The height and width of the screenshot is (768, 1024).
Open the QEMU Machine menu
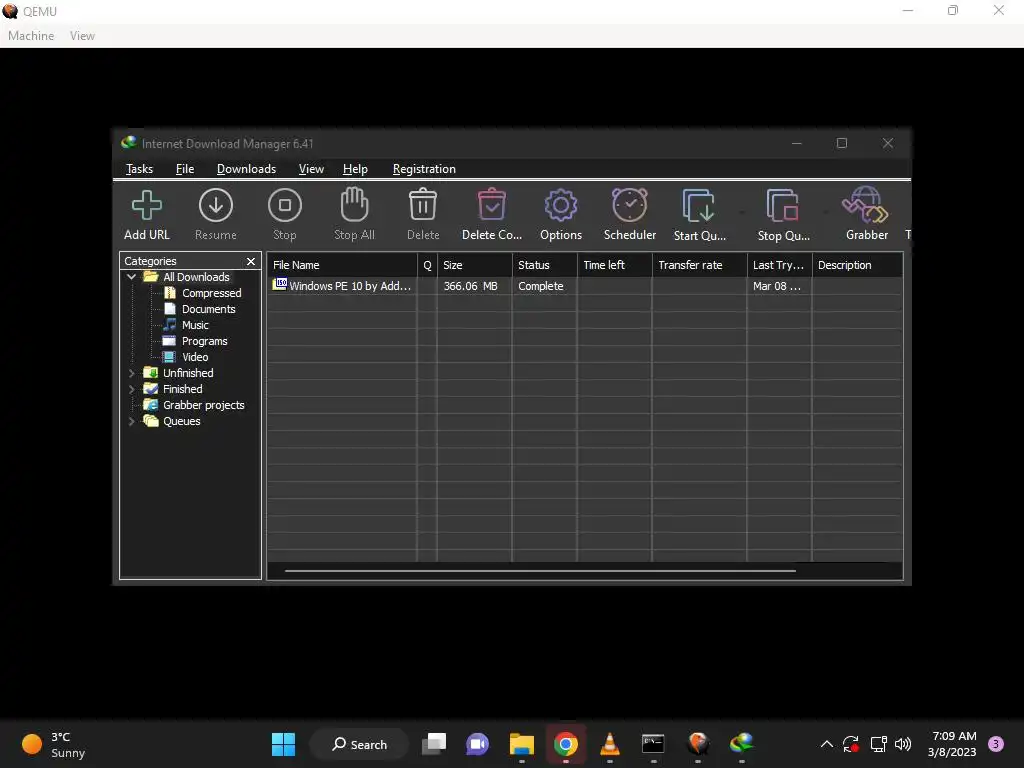click(31, 36)
